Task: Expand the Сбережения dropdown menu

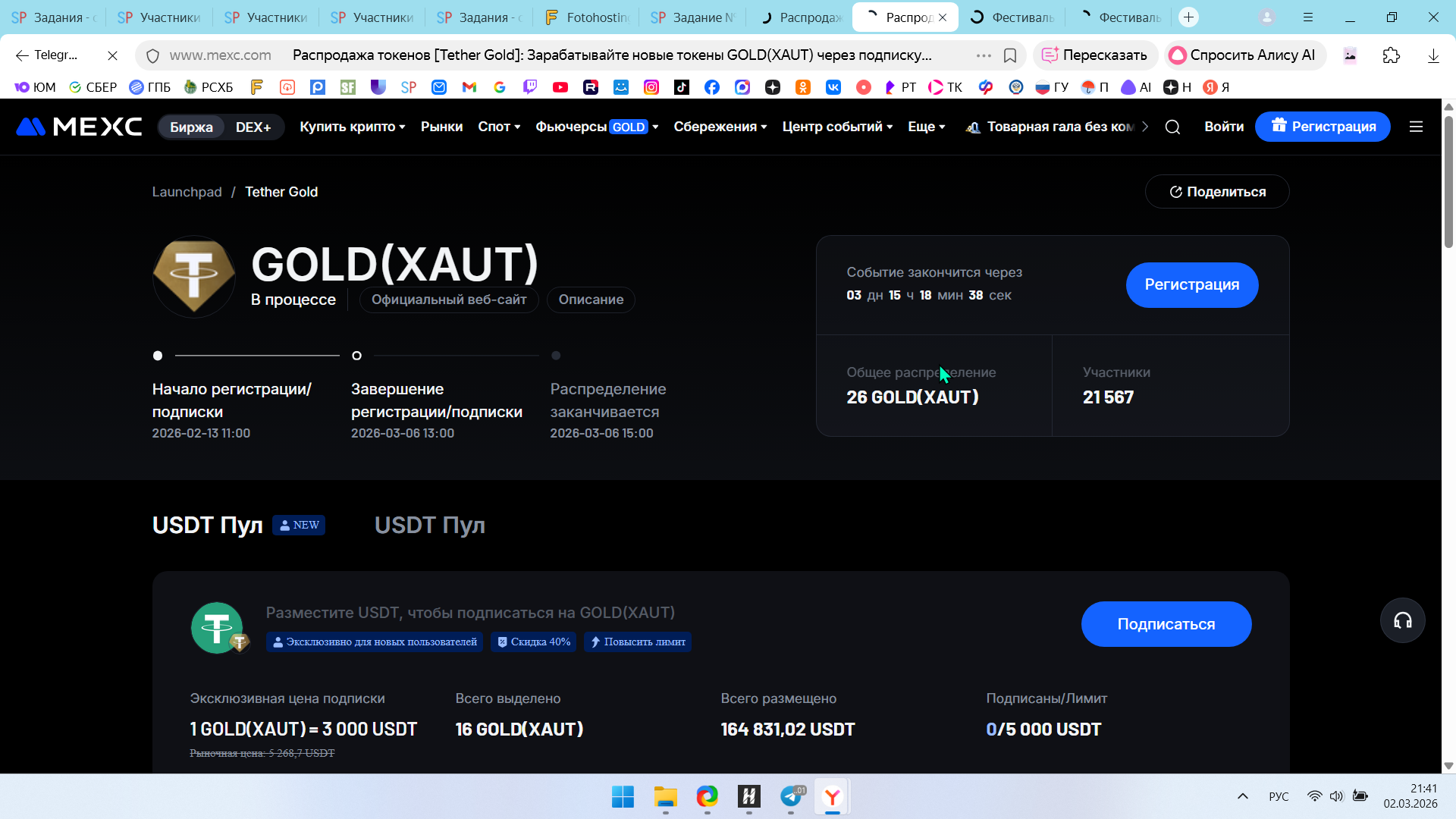Action: [720, 127]
